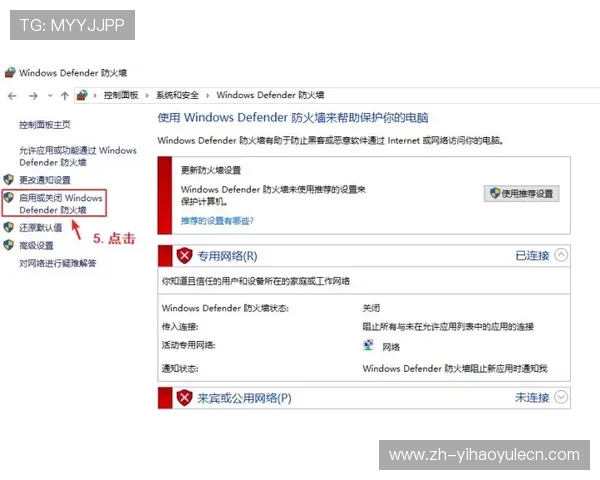Image resolution: width=600 pixels, height=480 pixels.
Task: Open 更改通知设置 link
Action: coord(45,180)
